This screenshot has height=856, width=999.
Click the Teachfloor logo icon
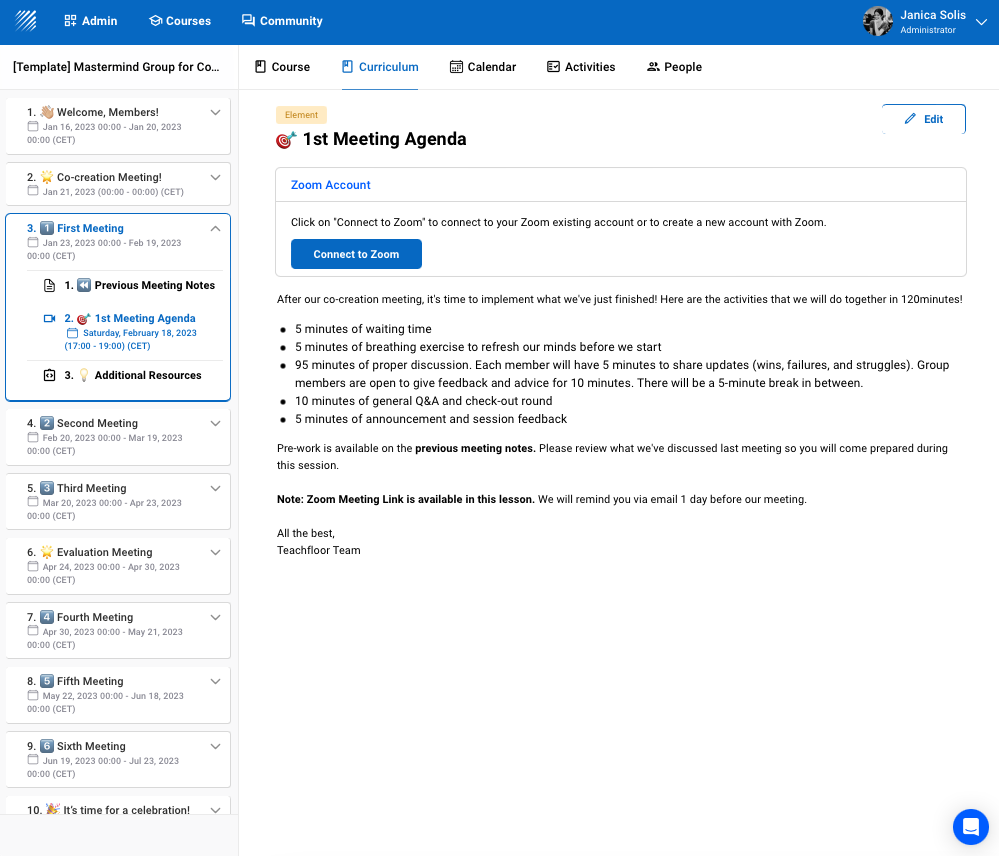click(26, 20)
